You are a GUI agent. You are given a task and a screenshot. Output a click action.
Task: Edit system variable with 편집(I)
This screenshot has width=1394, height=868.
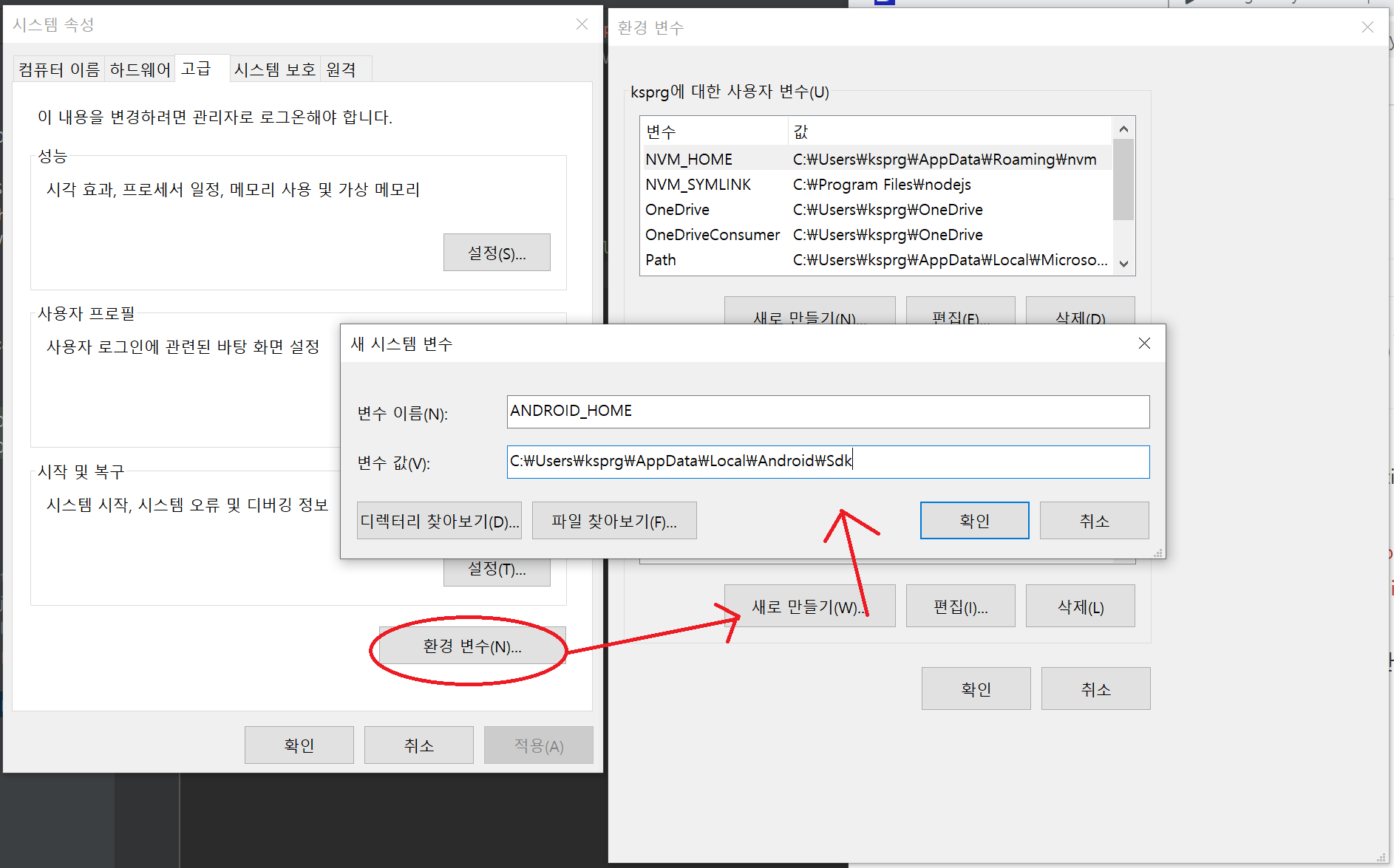pyautogui.click(x=961, y=606)
